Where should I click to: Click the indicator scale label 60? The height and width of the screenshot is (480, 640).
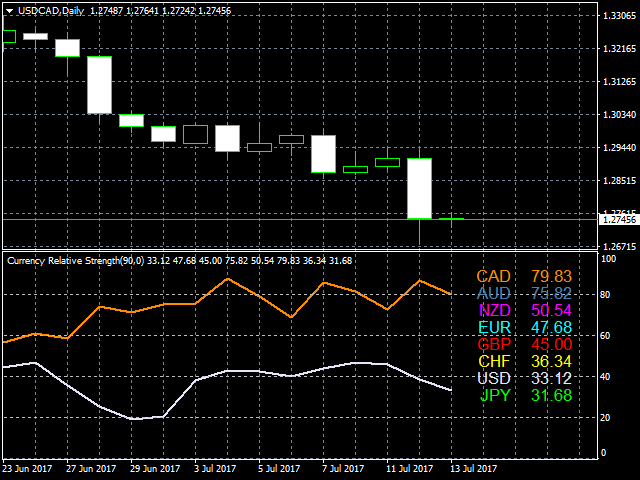click(x=606, y=336)
